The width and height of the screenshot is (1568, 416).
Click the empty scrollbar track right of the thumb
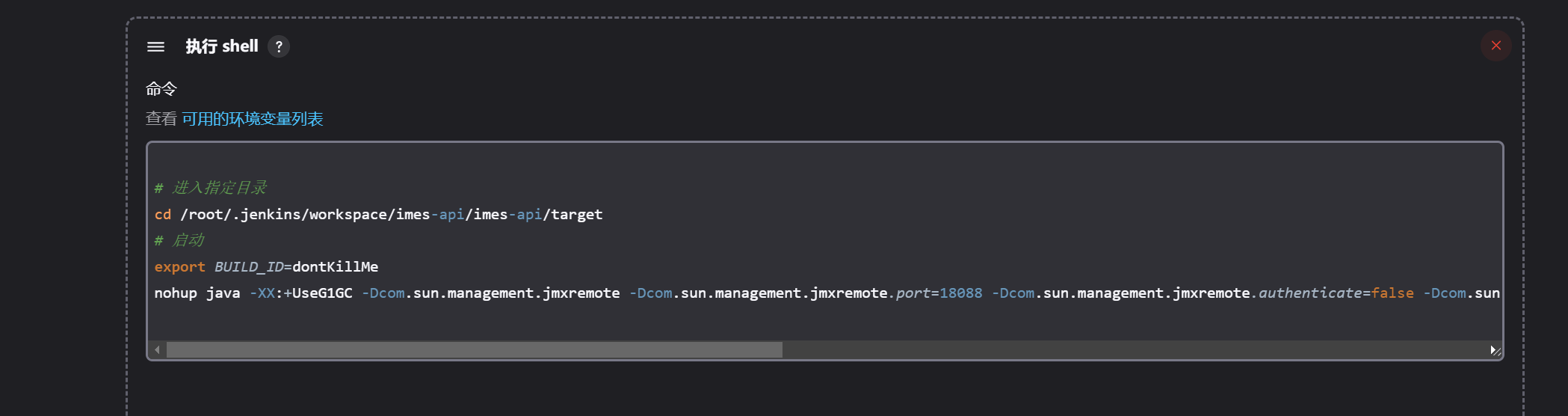coord(1132,349)
